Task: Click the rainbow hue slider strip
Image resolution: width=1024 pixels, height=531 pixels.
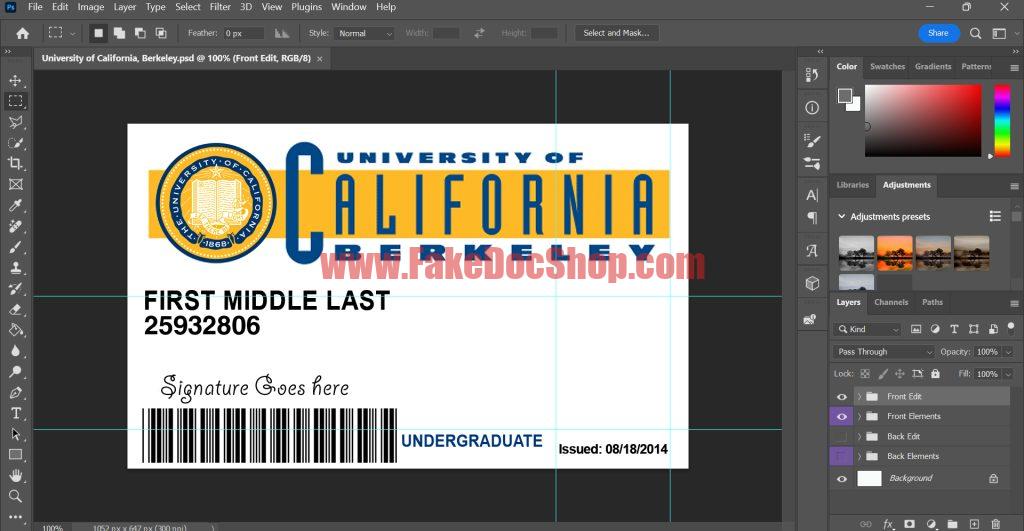Action: point(1002,120)
